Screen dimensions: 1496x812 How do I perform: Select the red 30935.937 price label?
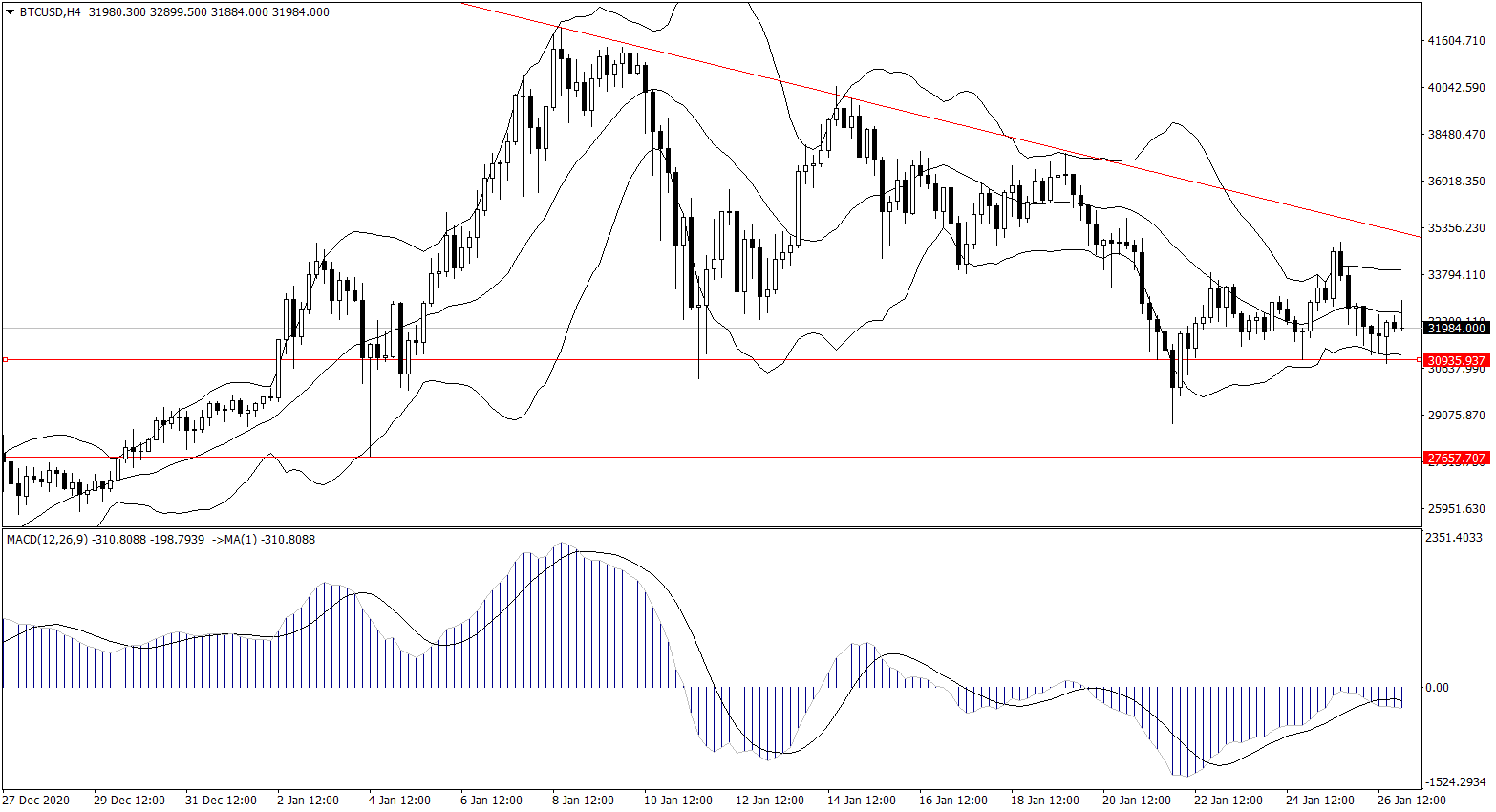[1455, 360]
